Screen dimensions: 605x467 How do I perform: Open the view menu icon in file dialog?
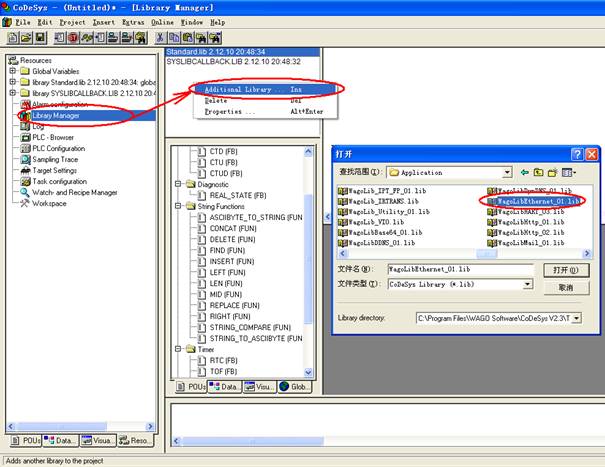(569, 172)
